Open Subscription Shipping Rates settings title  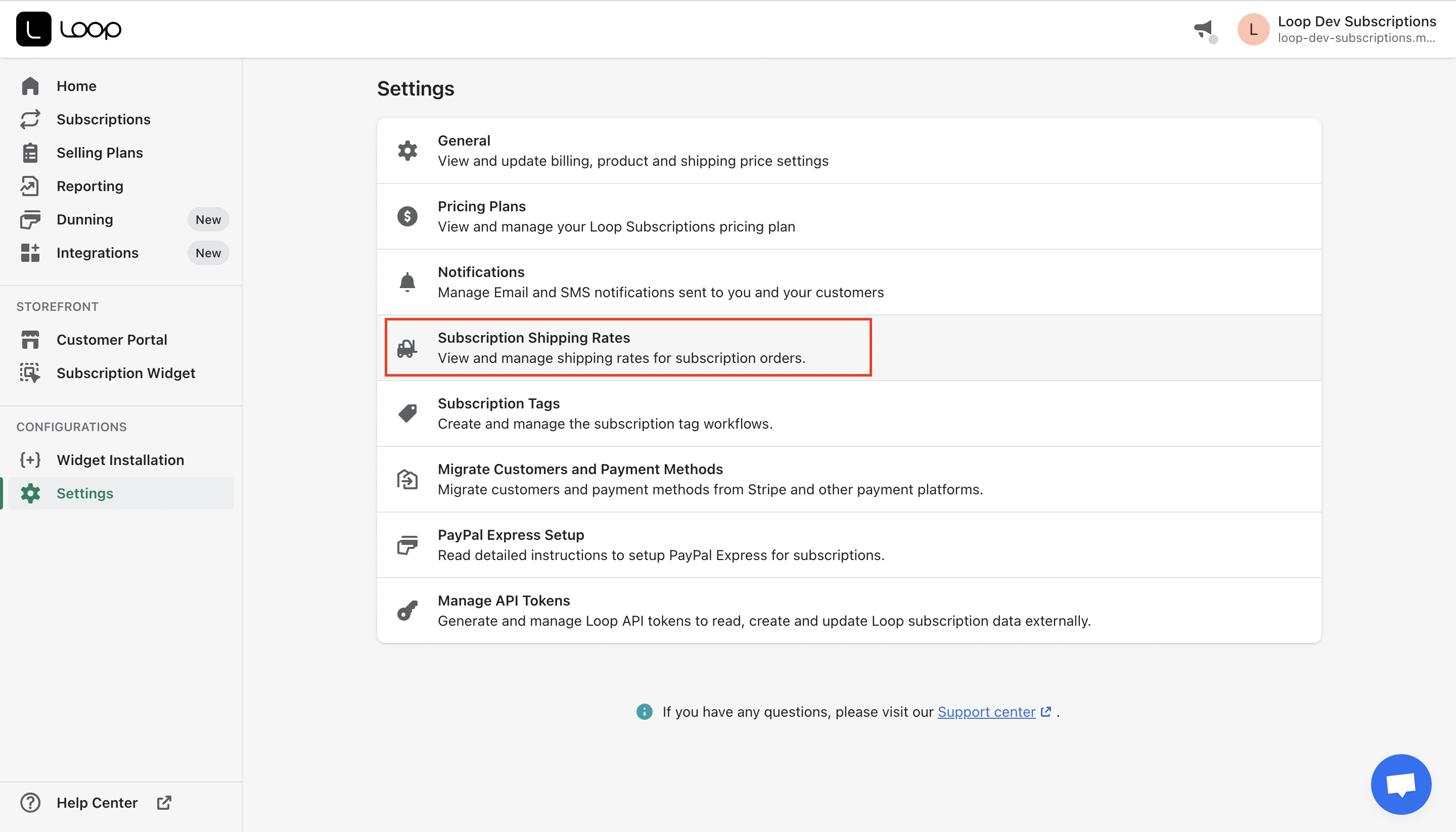[534, 338]
